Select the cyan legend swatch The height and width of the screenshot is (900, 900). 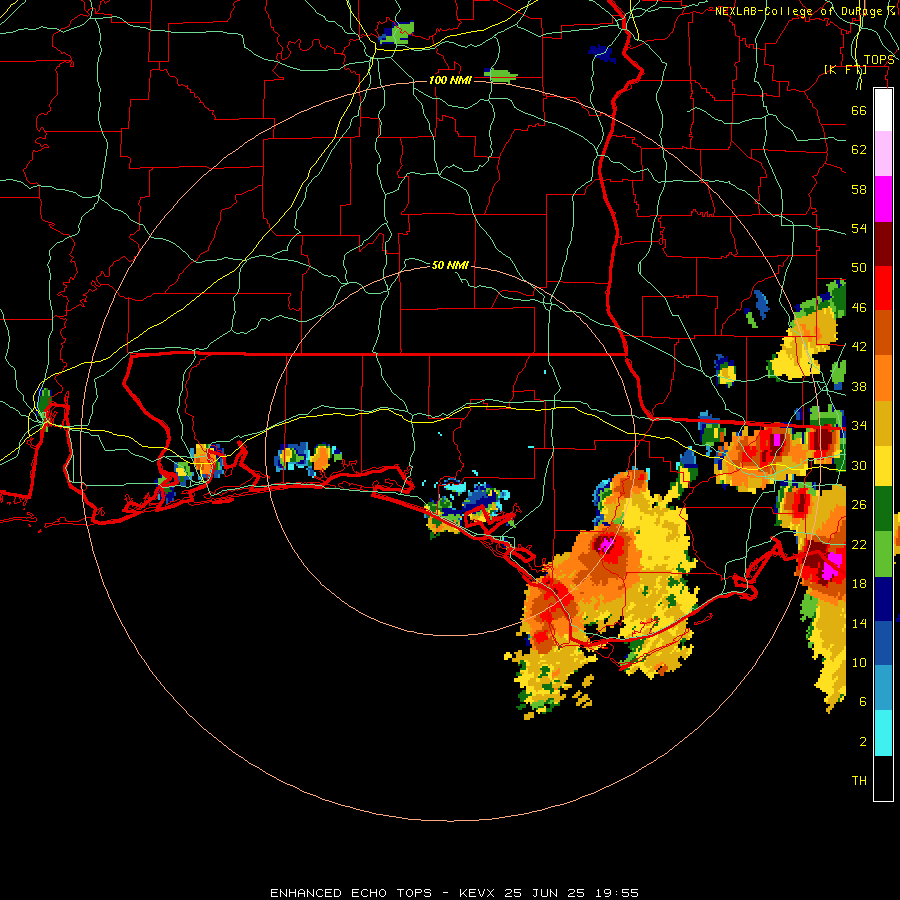coord(883,733)
